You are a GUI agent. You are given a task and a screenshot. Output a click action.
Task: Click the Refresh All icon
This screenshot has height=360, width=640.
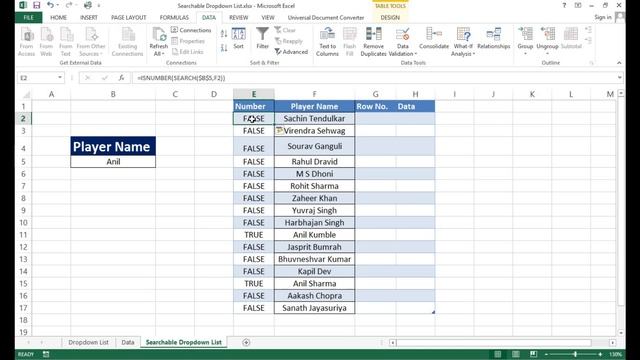coord(158,41)
